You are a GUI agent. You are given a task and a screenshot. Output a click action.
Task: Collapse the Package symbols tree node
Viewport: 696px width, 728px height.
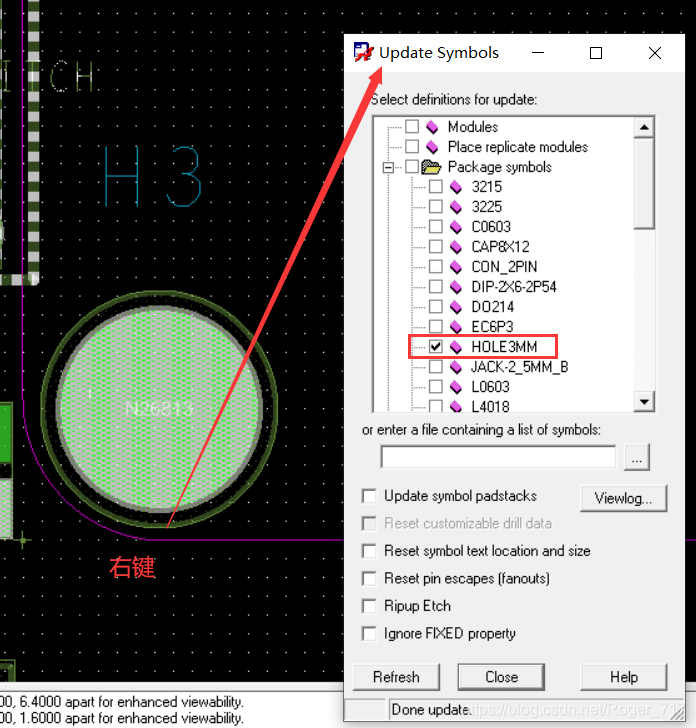[x=388, y=167]
